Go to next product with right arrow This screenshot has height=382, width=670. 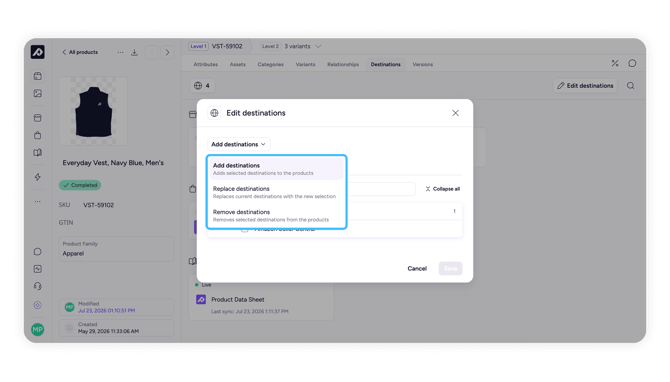(167, 52)
